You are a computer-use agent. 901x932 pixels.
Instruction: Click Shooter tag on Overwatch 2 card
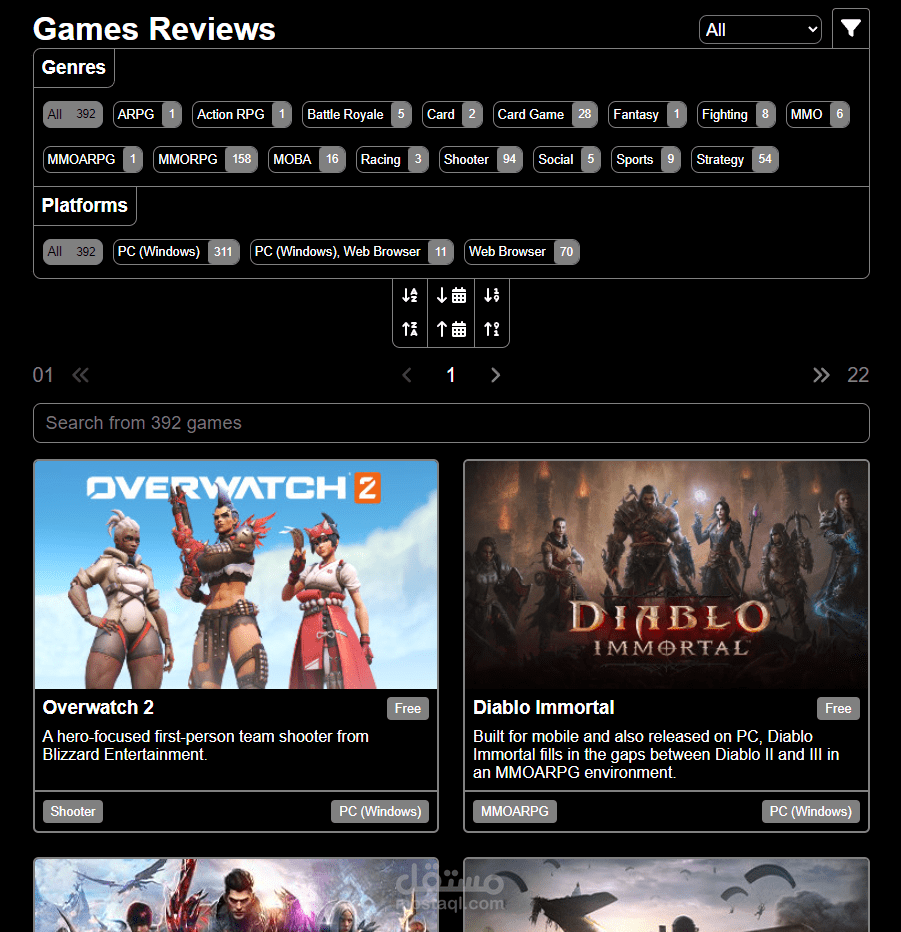(73, 811)
